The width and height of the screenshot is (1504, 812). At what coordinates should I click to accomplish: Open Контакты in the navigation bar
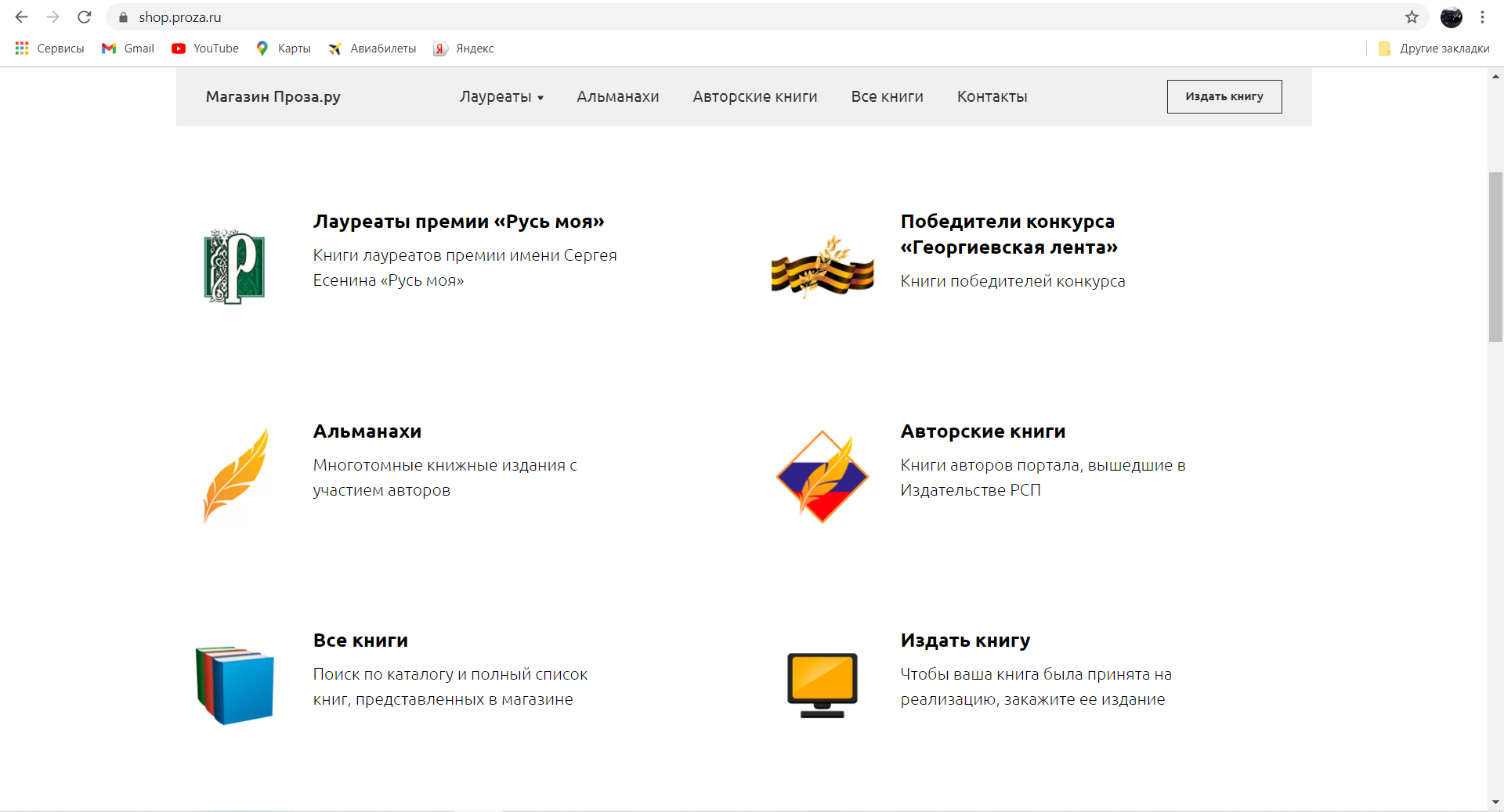coord(992,96)
